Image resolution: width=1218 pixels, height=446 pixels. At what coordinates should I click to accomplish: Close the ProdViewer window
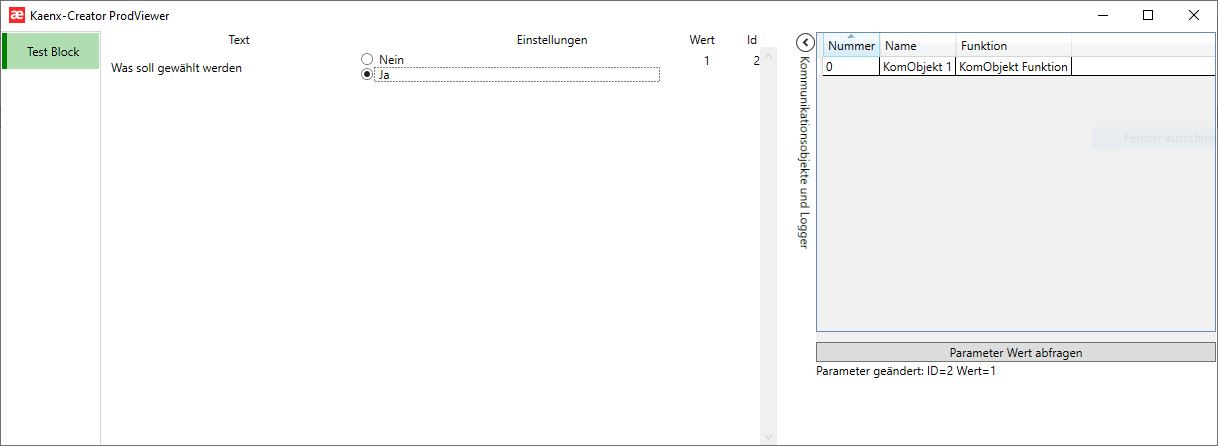coord(1194,15)
